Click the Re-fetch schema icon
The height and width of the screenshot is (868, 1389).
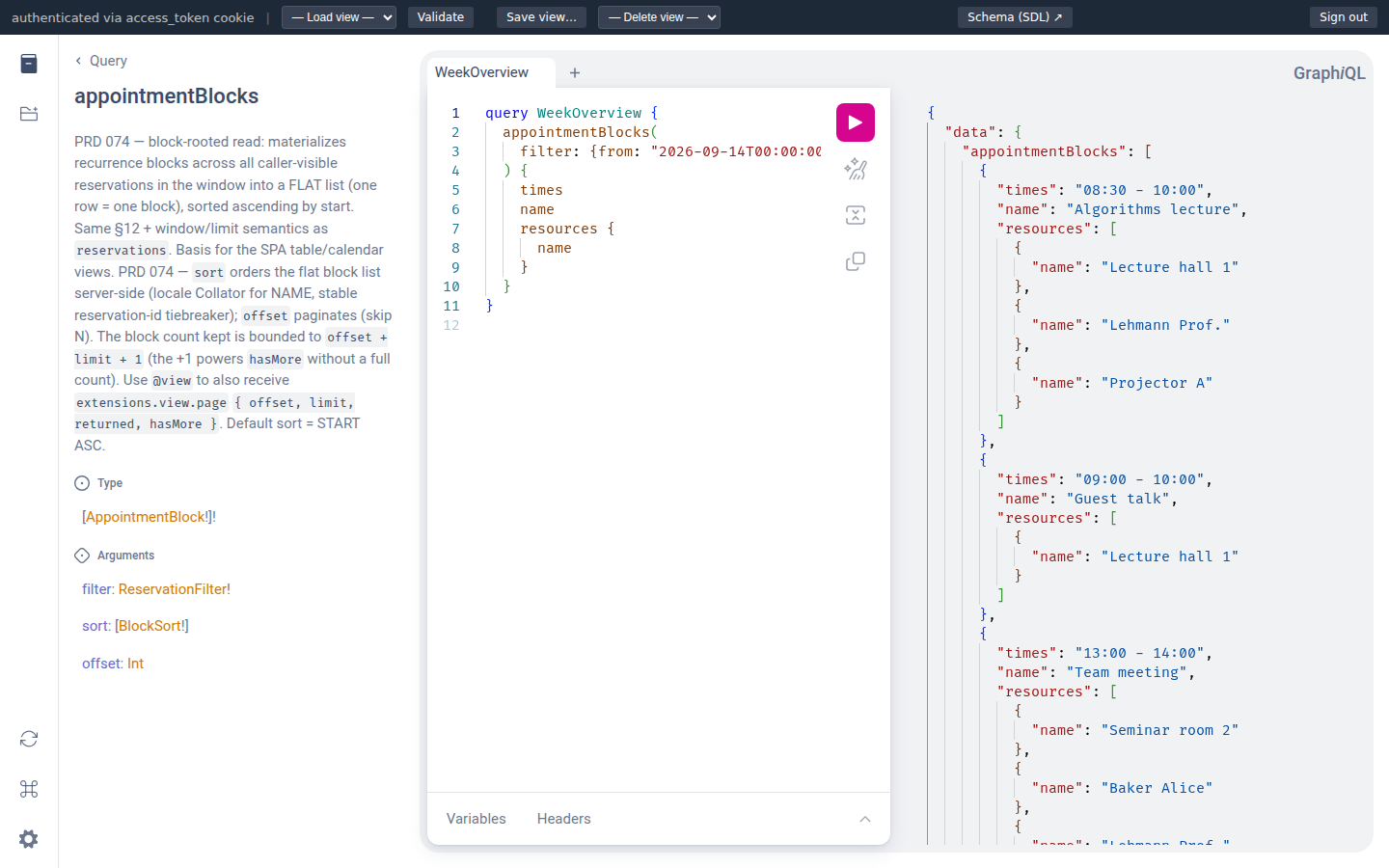[29, 739]
